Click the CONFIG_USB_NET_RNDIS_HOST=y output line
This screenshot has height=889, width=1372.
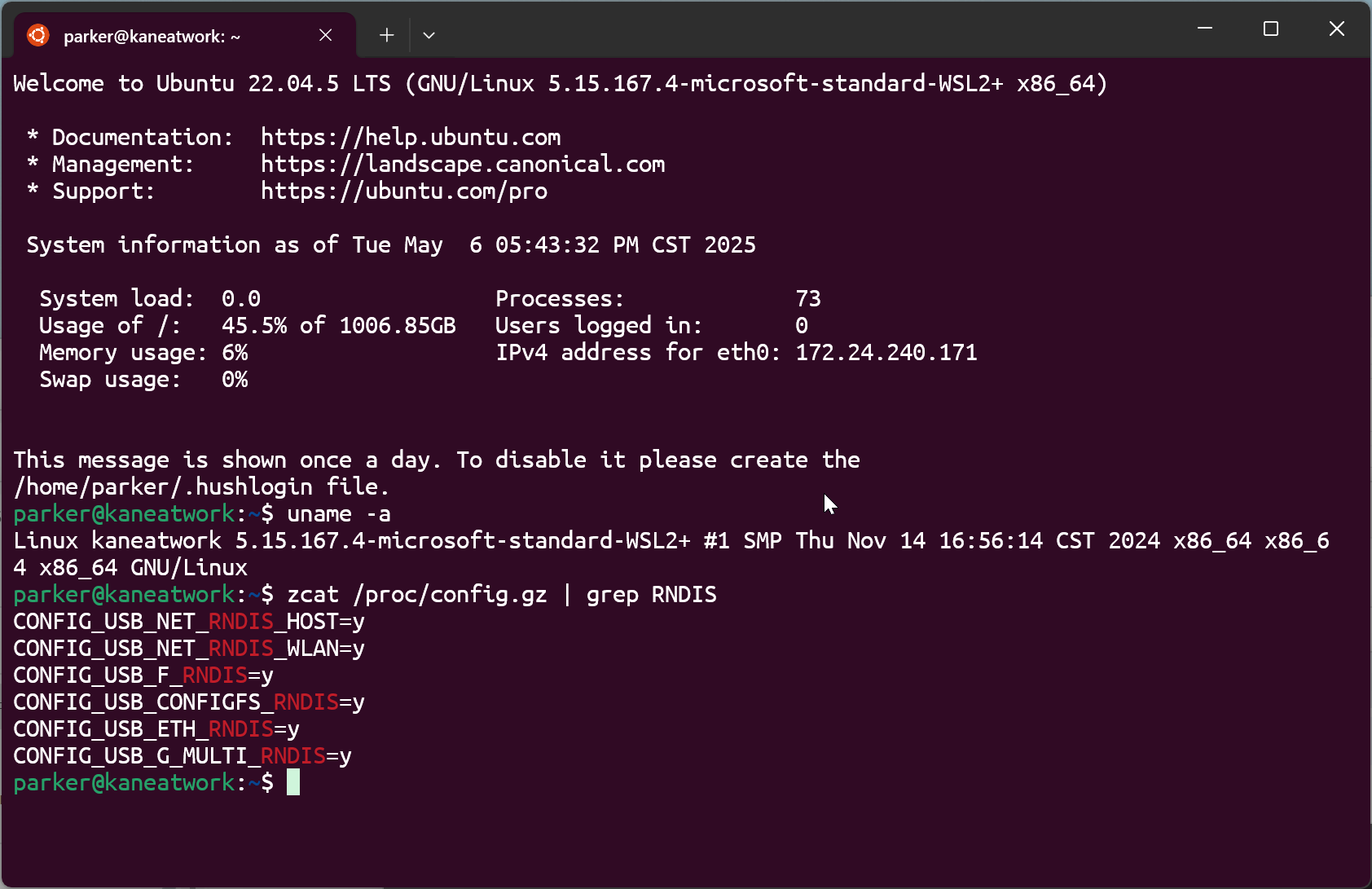(189, 622)
